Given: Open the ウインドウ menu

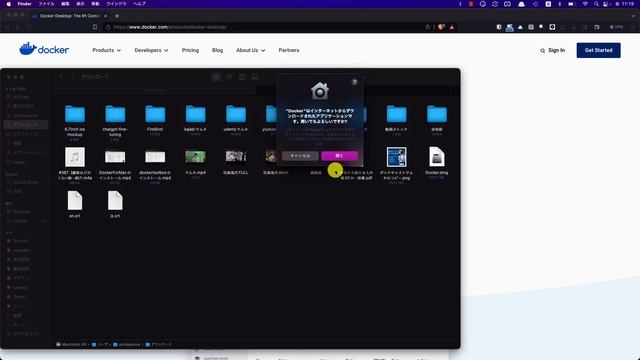Looking at the screenshot, I should coord(116,4).
